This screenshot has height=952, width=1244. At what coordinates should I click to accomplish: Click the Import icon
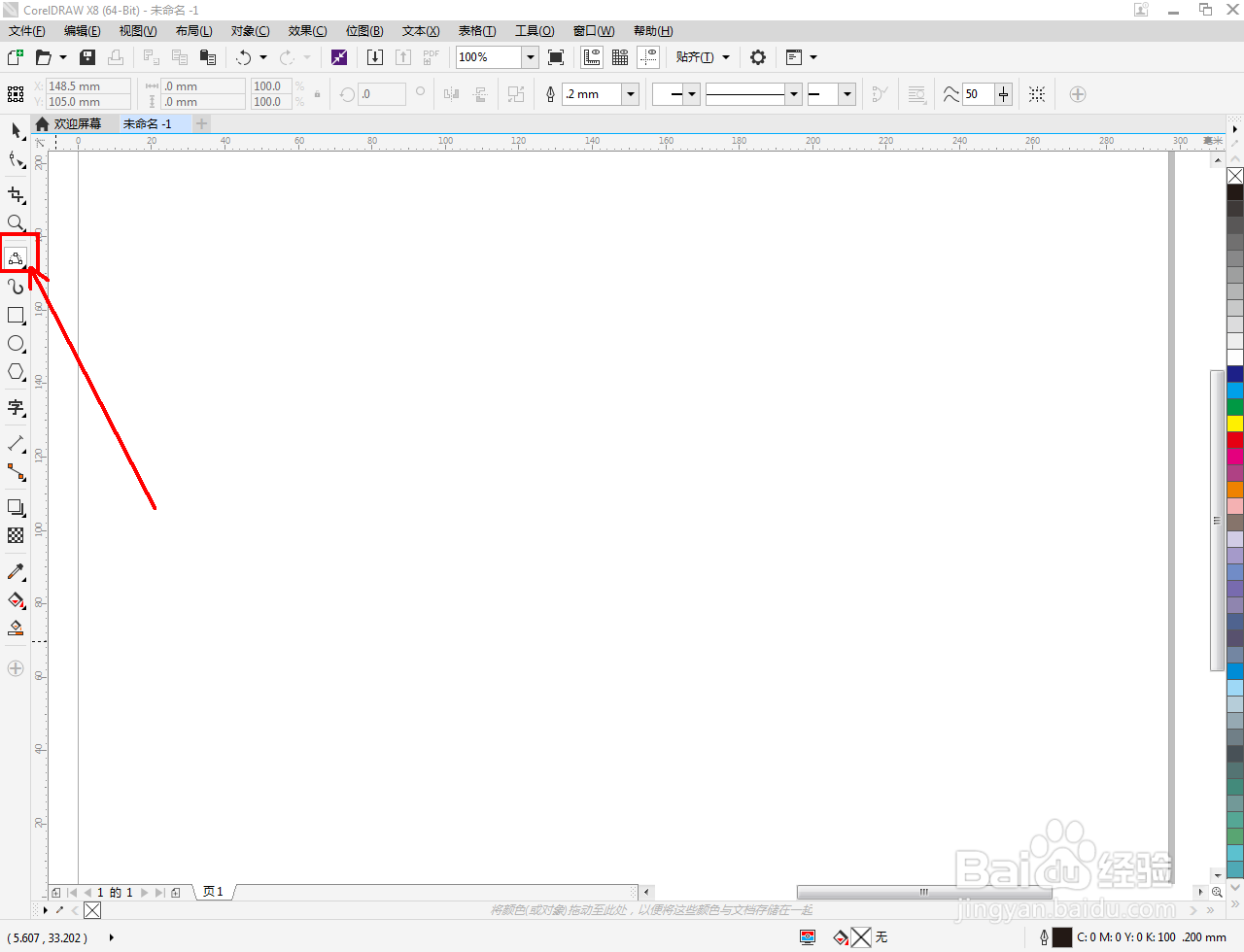pyautogui.click(x=375, y=57)
